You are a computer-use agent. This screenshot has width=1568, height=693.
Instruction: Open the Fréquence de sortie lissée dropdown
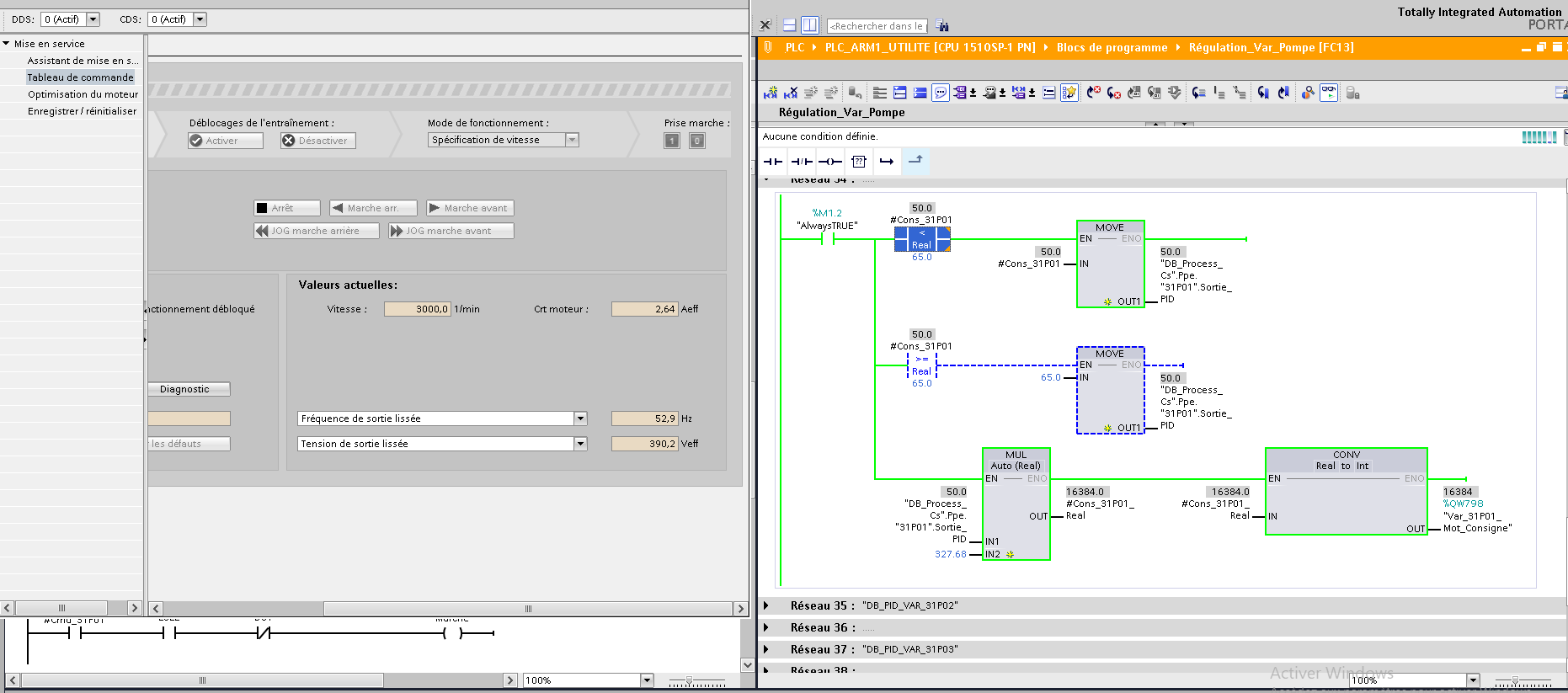point(580,418)
